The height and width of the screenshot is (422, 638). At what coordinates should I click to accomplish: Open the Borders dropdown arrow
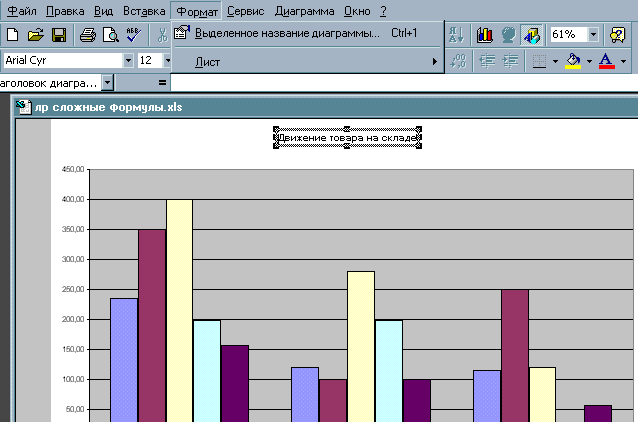coord(555,61)
